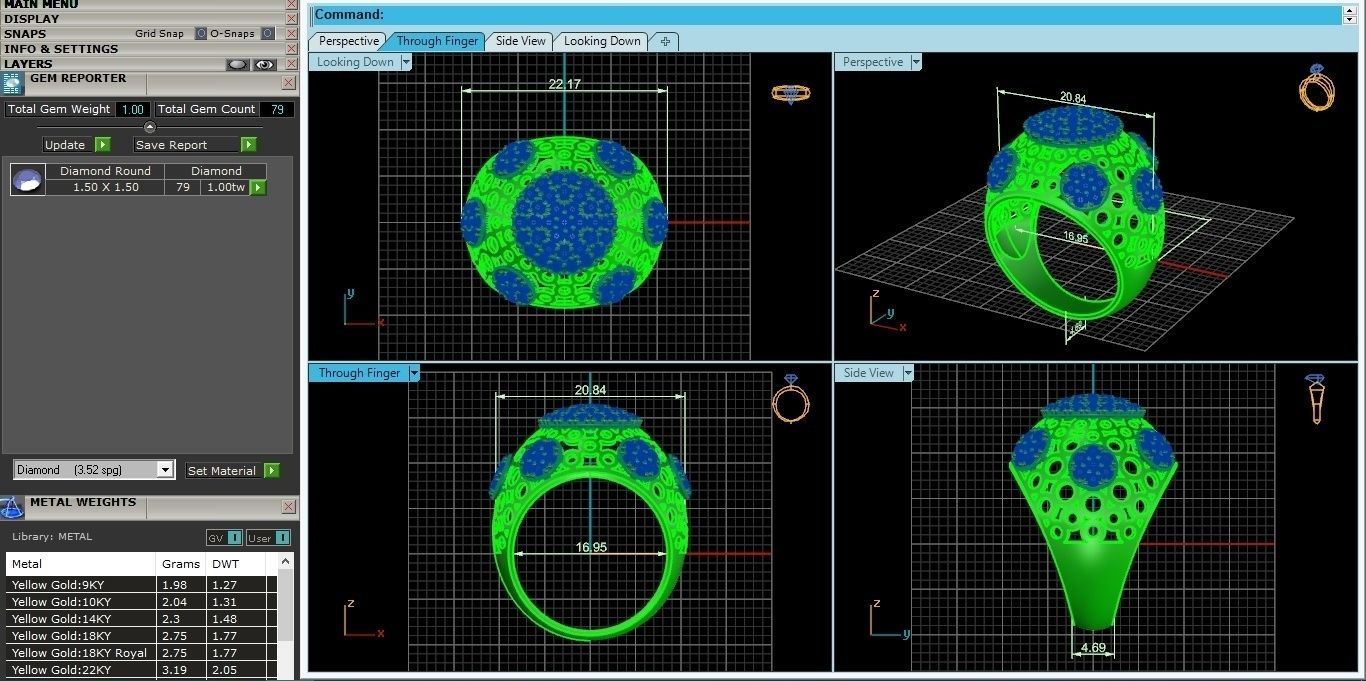The image size is (1366, 681).
Task: Expand the LAYERS panel header
Action: pos(28,64)
